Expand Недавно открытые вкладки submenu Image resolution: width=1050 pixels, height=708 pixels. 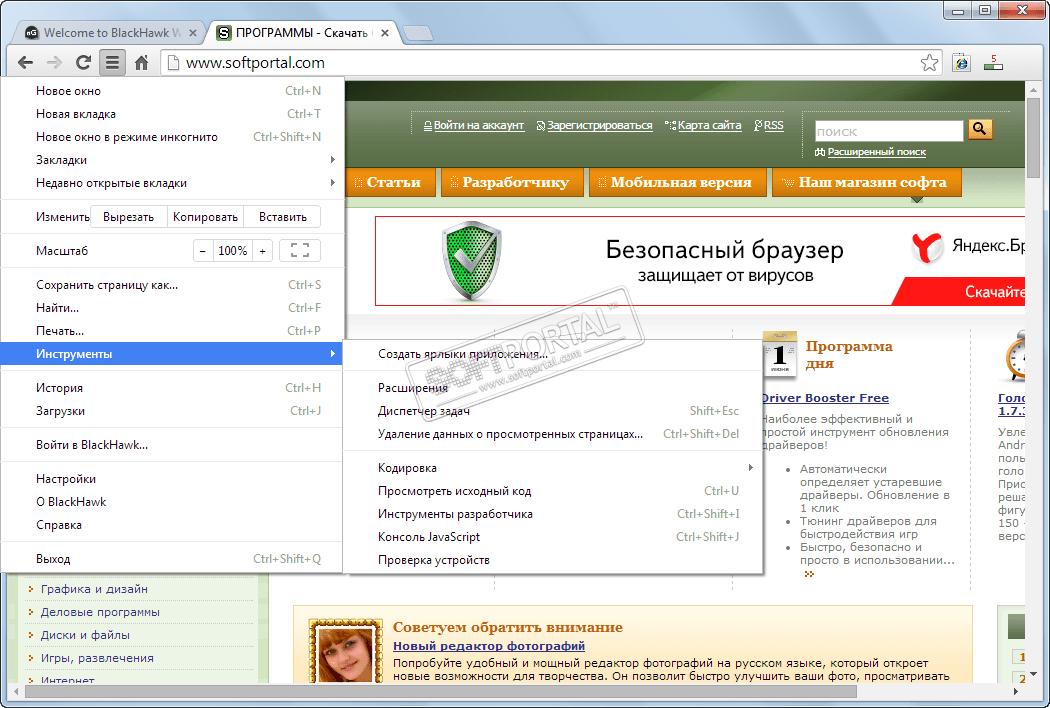click(x=171, y=183)
